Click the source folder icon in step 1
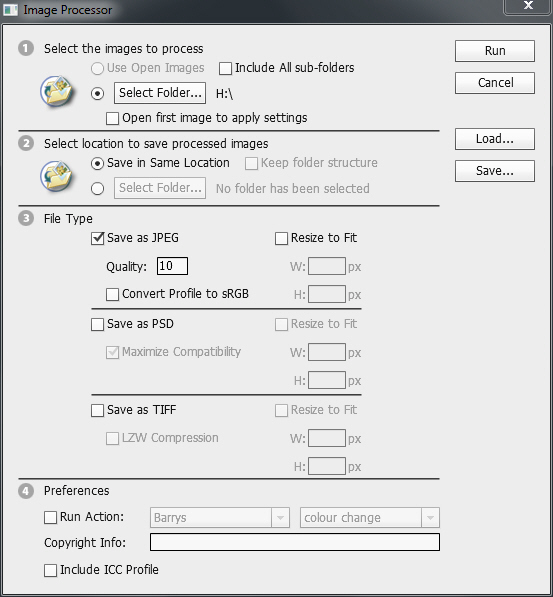 pyautogui.click(x=57, y=91)
